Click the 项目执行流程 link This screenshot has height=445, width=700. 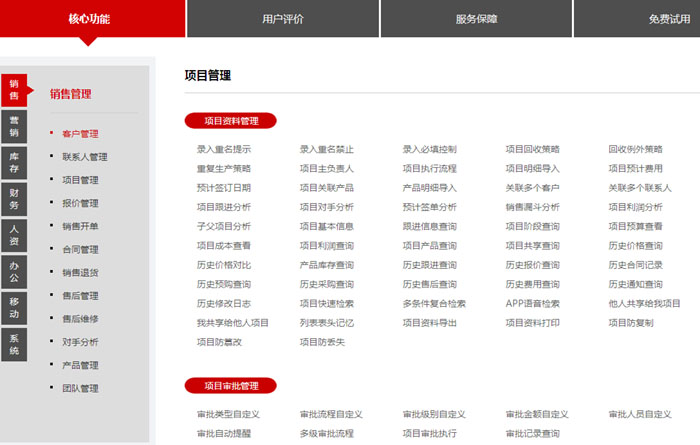(430, 169)
